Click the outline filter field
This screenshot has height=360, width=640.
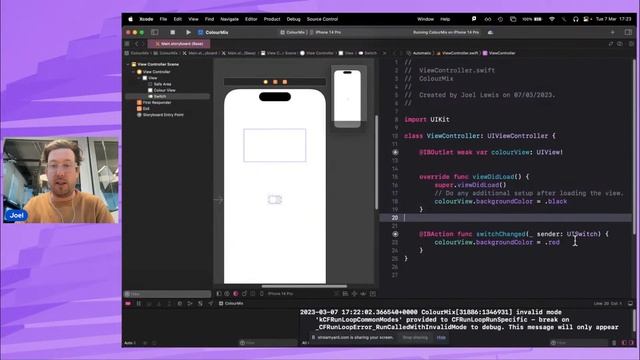click(x=167, y=294)
